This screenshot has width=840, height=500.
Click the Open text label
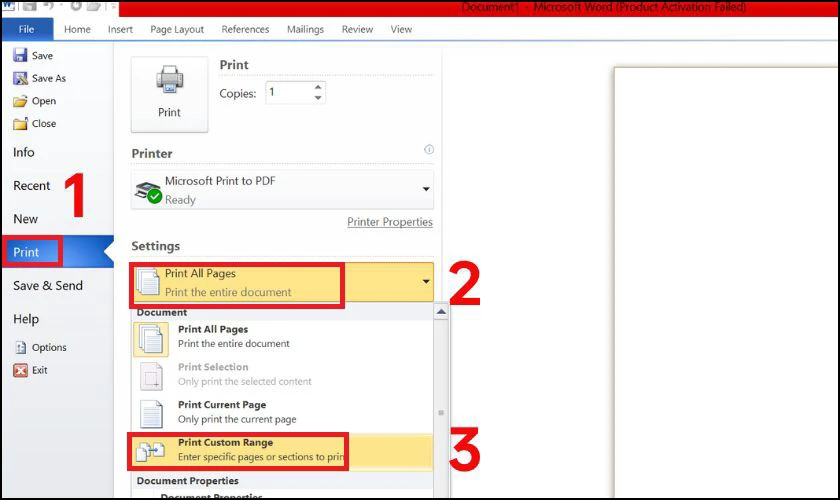coord(44,101)
